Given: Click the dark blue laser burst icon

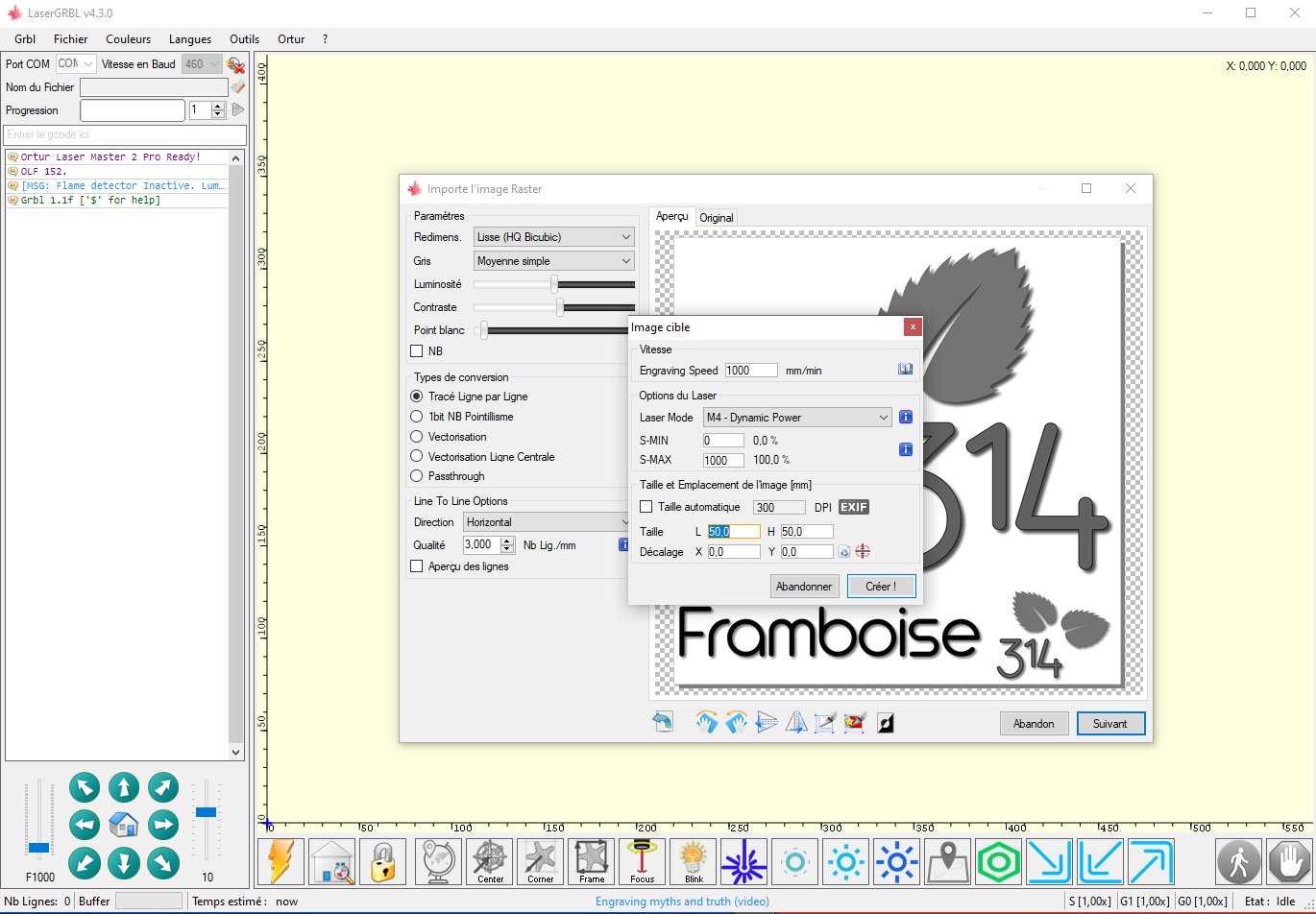Looking at the screenshot, I should (x=743, y=861).
